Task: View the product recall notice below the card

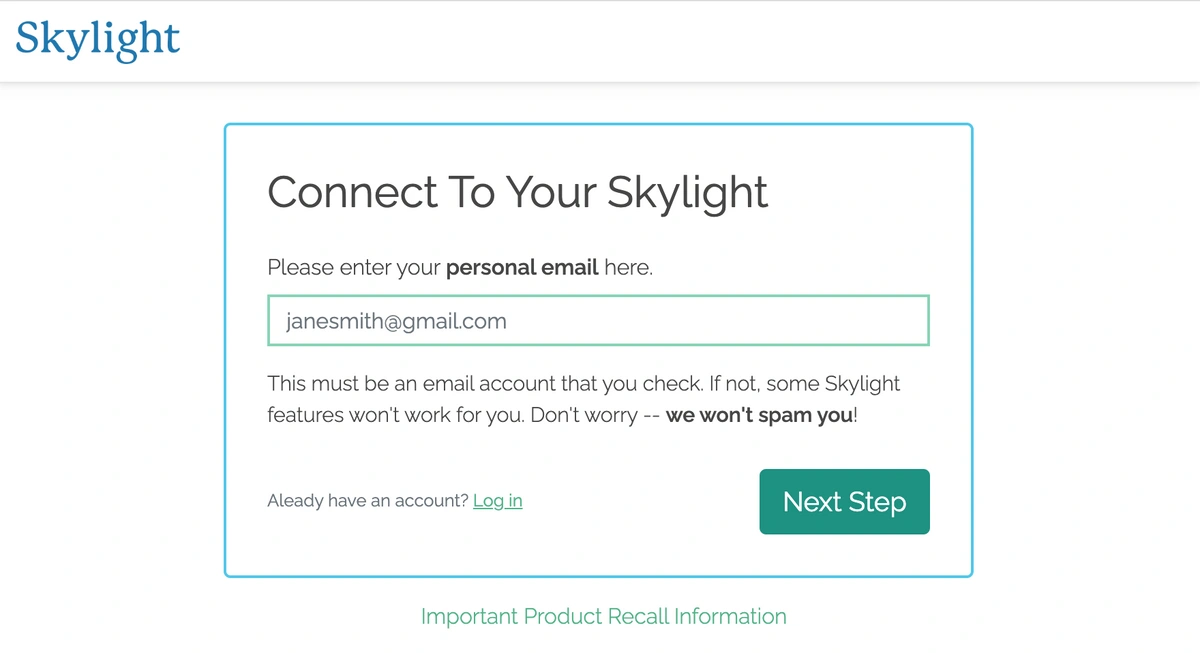Action: 603,616
